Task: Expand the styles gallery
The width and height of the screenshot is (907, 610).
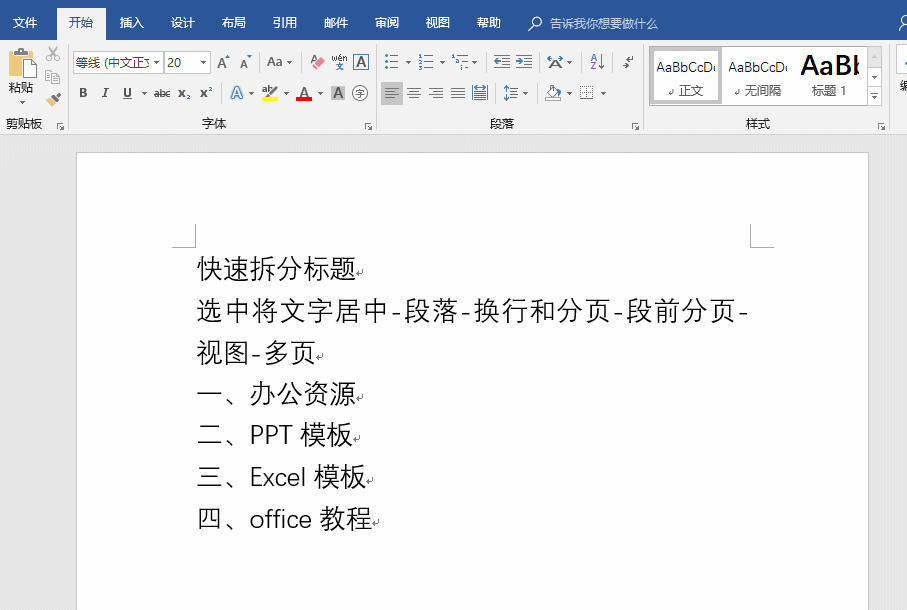Action: (x=875, y=97)
